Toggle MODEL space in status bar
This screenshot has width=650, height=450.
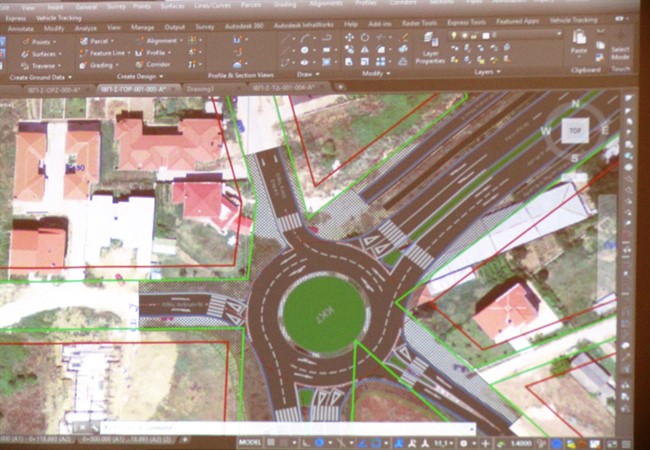click(x=252, y=441)
